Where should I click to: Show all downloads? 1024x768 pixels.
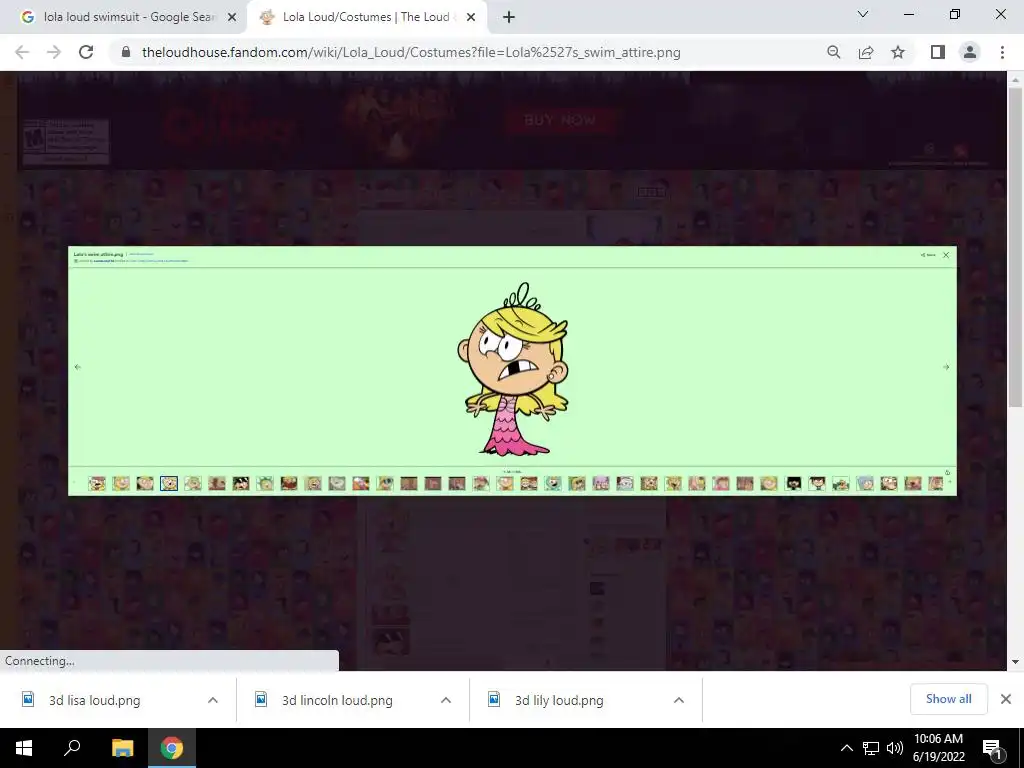click(948, 699)
